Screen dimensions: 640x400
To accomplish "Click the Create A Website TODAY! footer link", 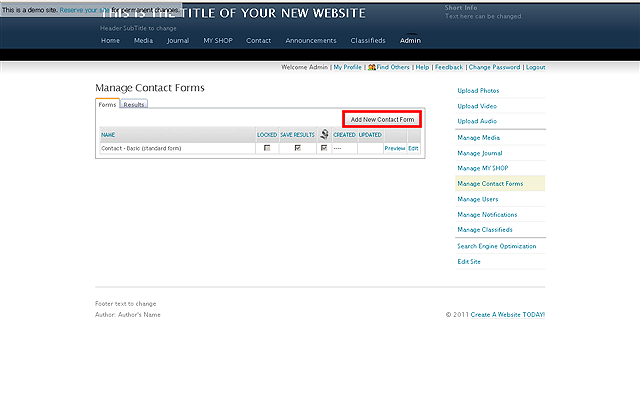I will click(508, 314).
